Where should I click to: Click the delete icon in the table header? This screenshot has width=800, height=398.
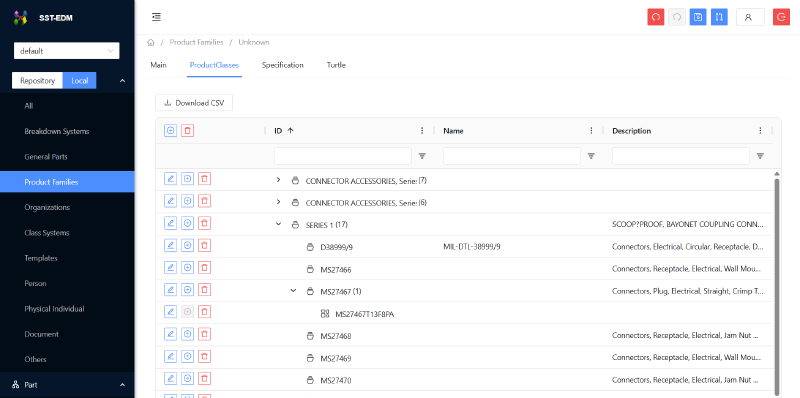(x=187, y=131)
